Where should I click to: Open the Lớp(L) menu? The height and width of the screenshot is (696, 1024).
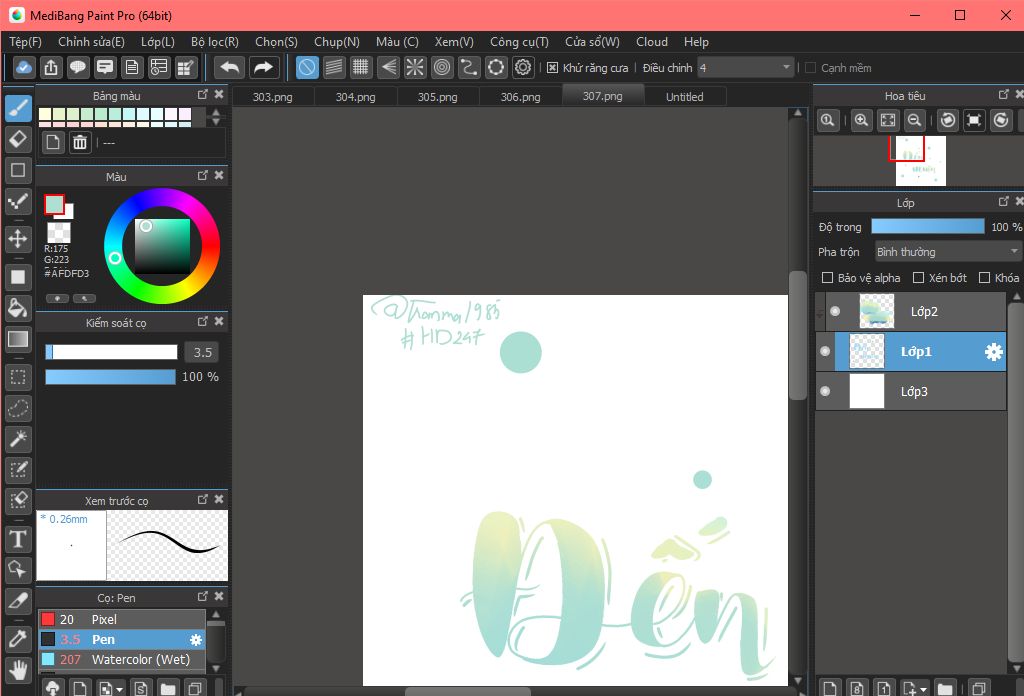[158, 42]
